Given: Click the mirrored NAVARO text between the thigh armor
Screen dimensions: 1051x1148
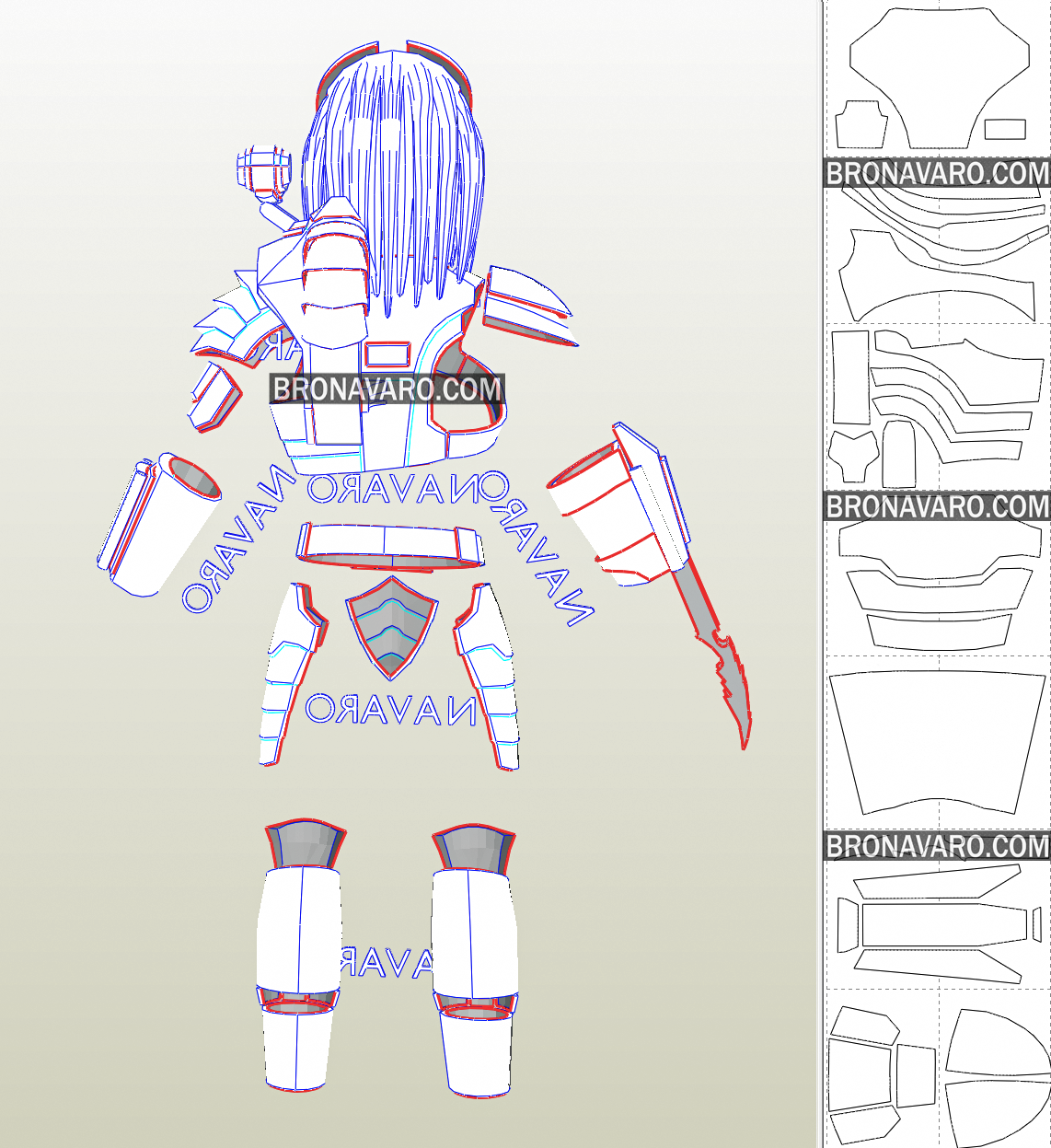Looking at the screenshot, I should 391,710.
